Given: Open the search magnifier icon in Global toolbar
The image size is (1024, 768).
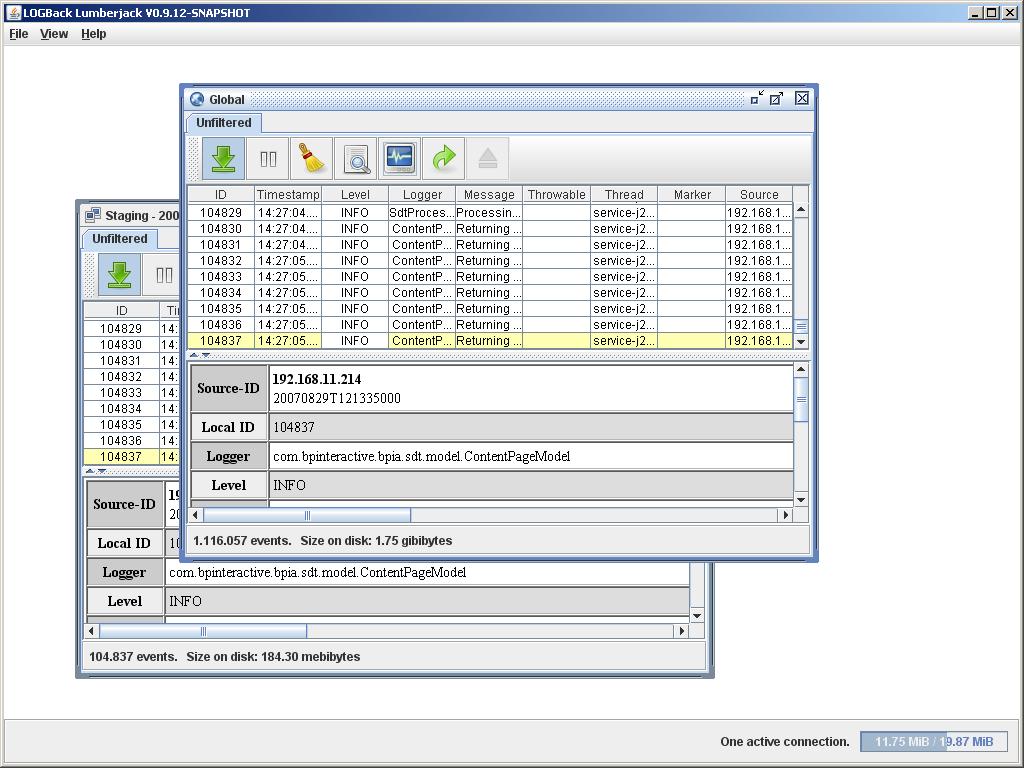Looking at the screenshot, I should point(357,158).
